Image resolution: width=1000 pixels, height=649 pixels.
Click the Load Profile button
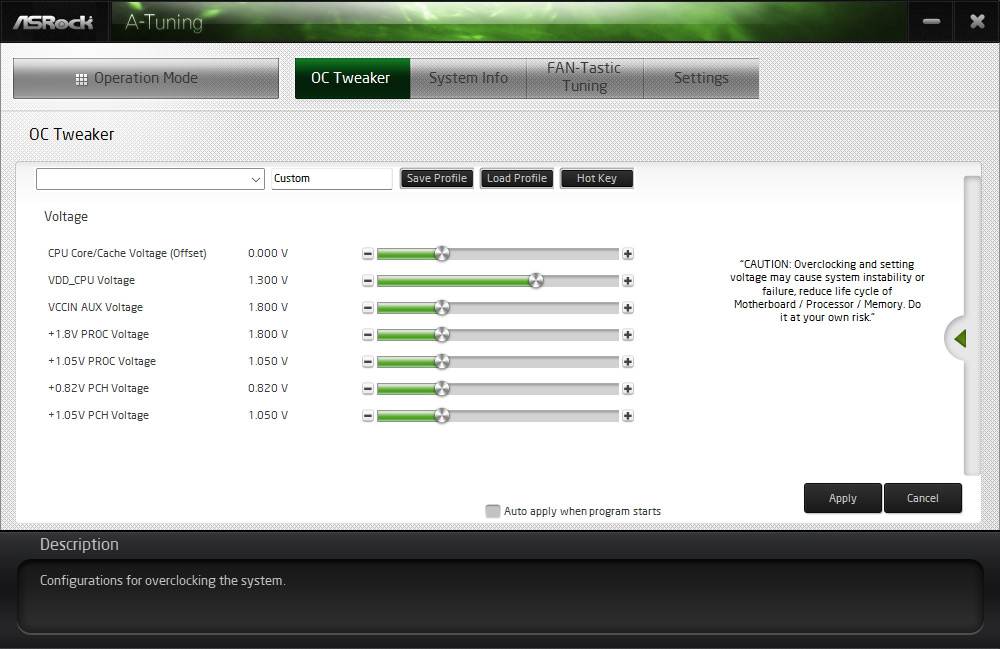pos(517,179)
